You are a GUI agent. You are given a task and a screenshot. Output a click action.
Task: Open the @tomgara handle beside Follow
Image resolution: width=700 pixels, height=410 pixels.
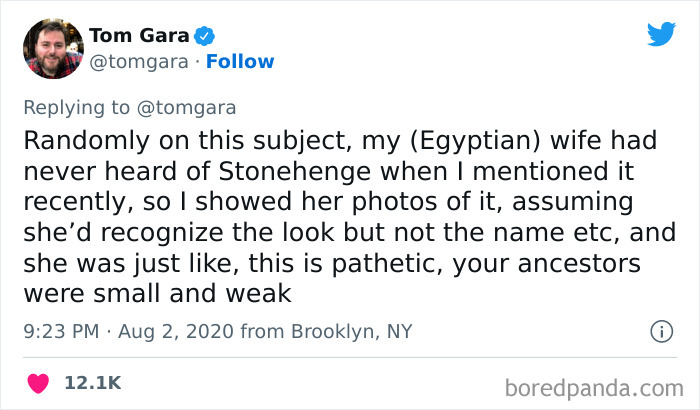(x=139, y=62)
